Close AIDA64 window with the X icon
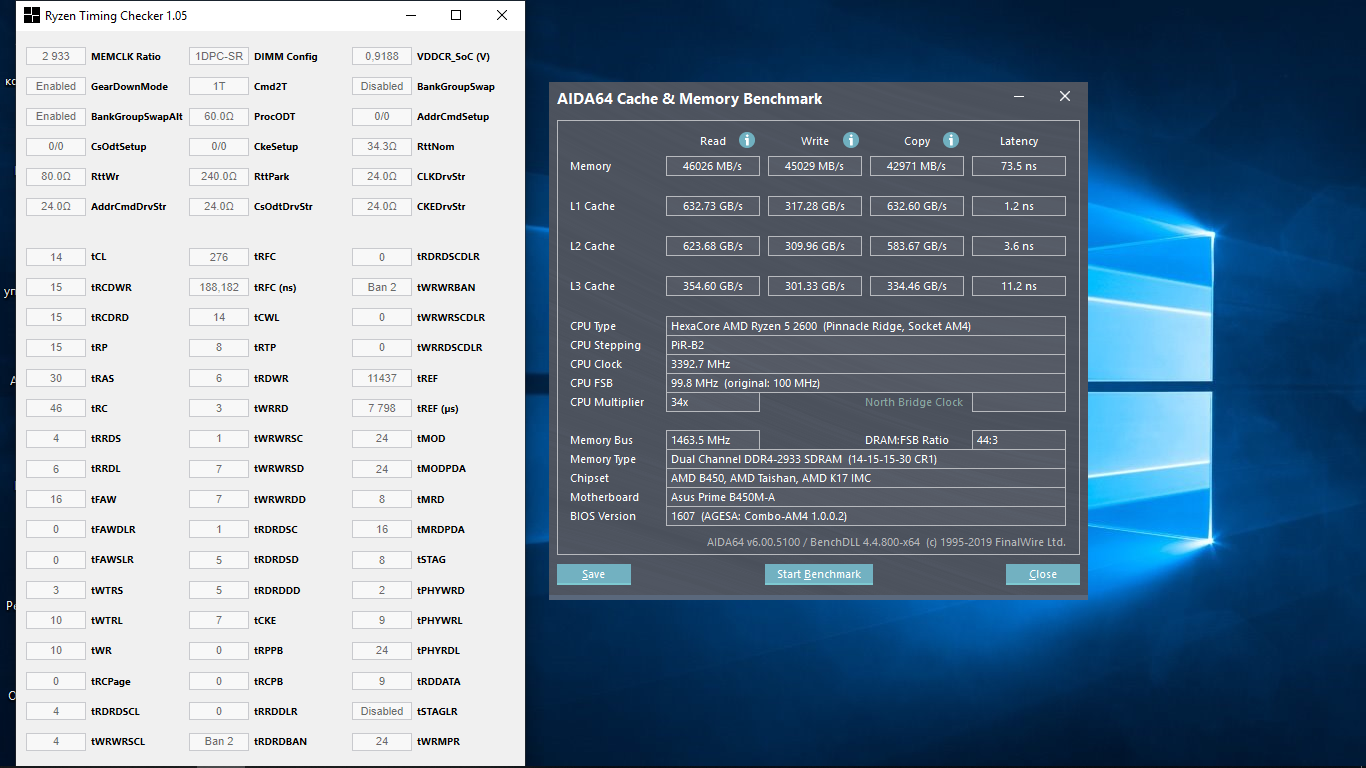This screenshot has height=768, width=1366. point(1065,96)
